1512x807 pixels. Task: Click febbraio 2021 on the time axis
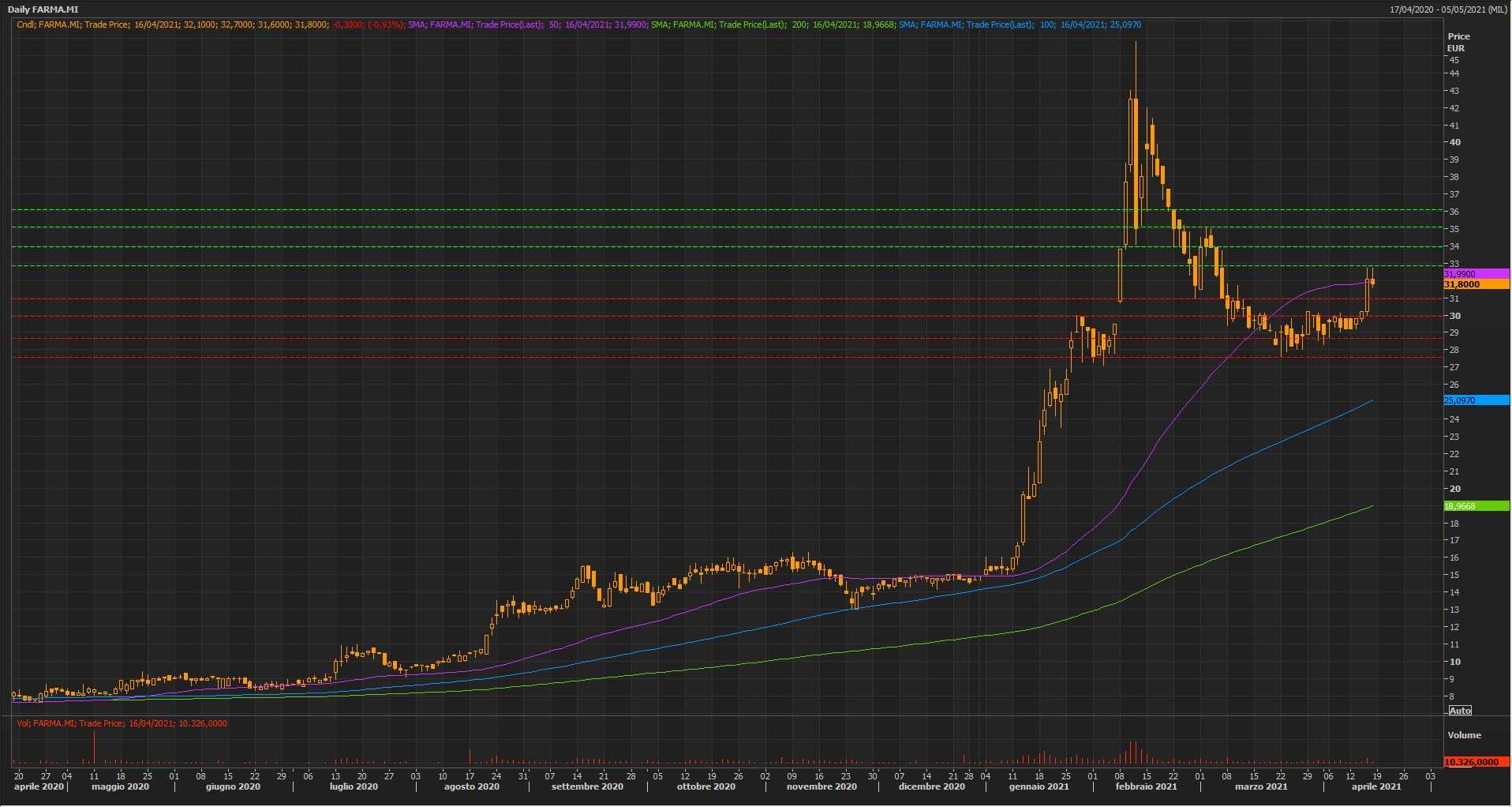pyautogui.click(x=1146, y=786)
